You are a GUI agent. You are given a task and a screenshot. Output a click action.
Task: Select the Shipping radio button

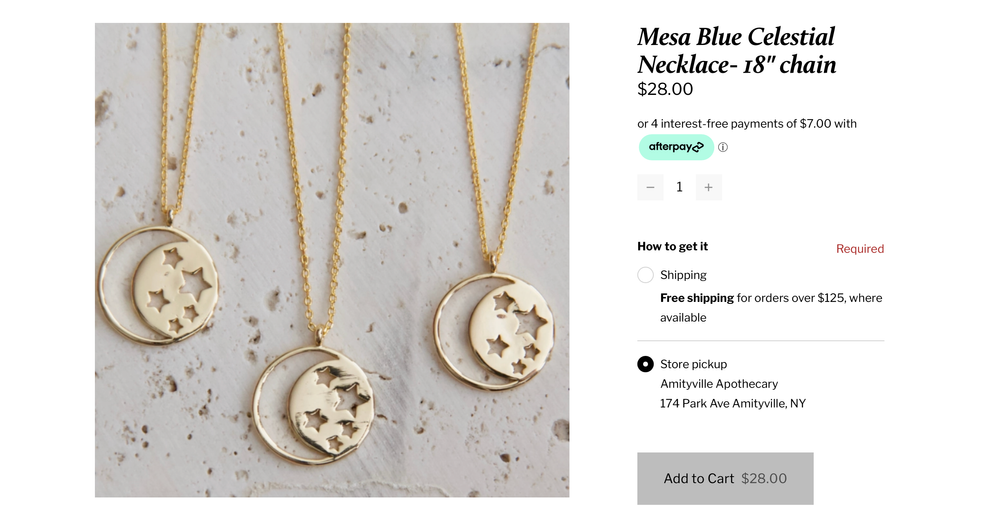(645, 275)
